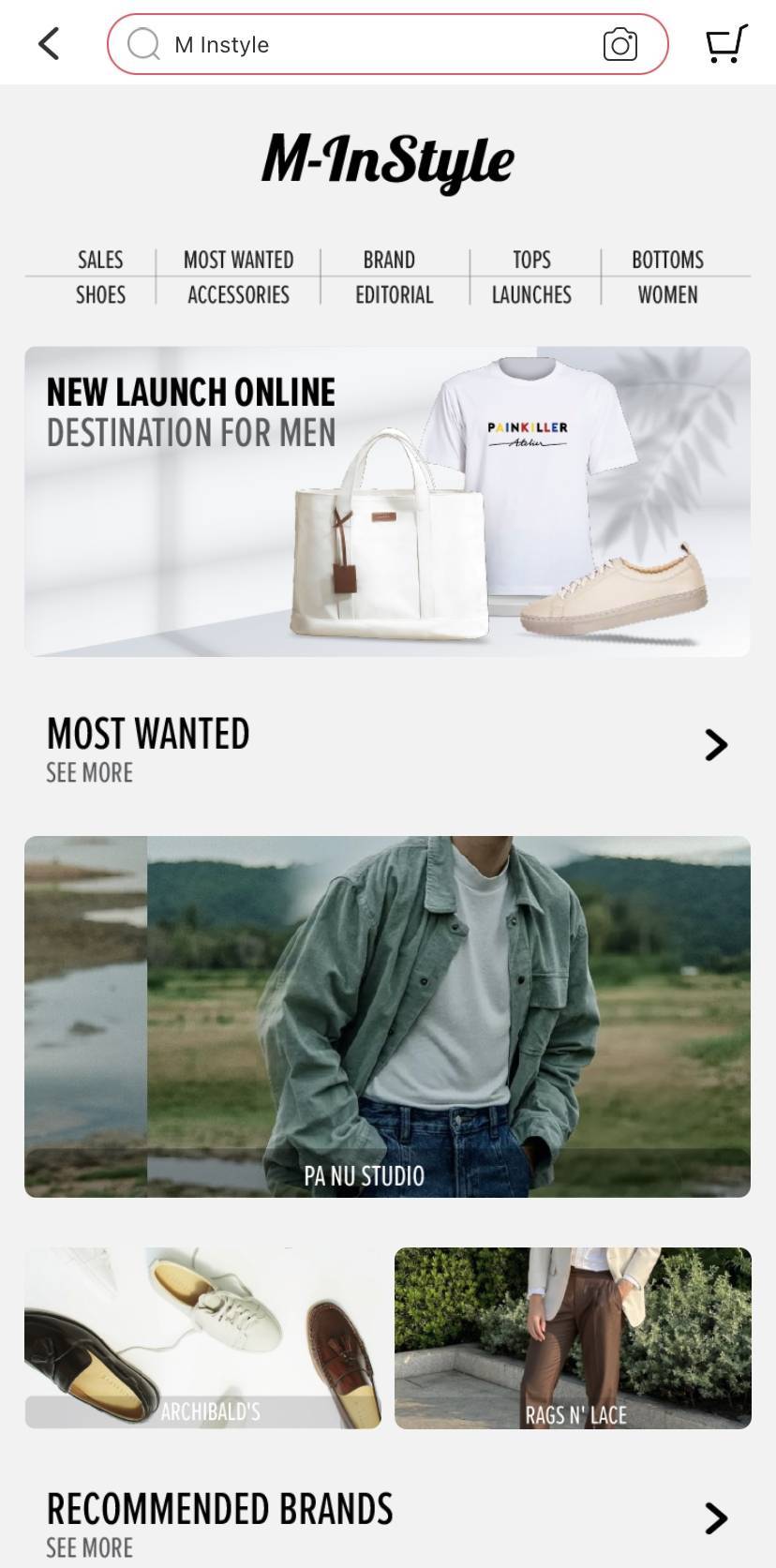The height and width of the screenshot is (1568, 776).
Task: Tap the back arrow icon
Action: point(49,43)
